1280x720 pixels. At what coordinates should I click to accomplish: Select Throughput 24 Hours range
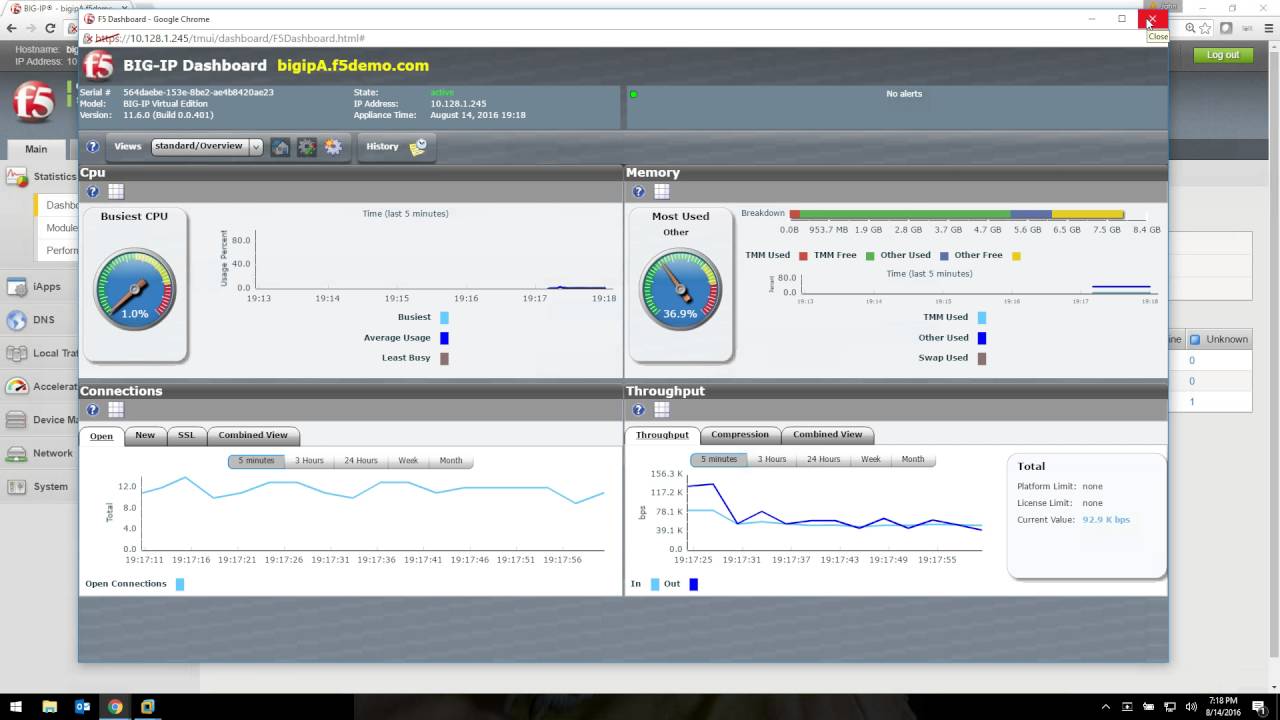(824, 459)
